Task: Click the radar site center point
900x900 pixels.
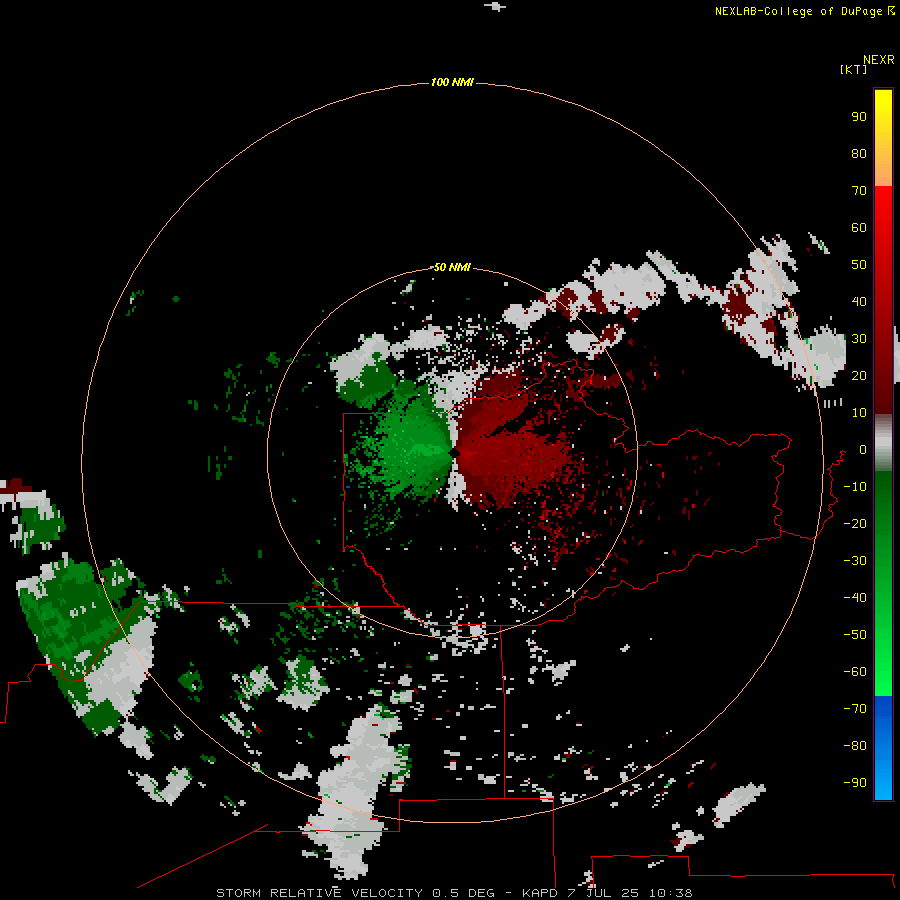Action: pos(453,453)
